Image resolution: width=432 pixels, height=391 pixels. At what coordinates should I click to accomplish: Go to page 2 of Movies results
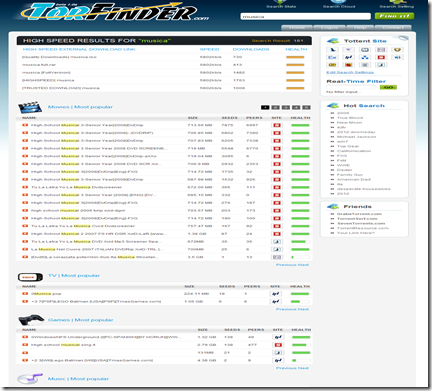(x=275, y=107)
